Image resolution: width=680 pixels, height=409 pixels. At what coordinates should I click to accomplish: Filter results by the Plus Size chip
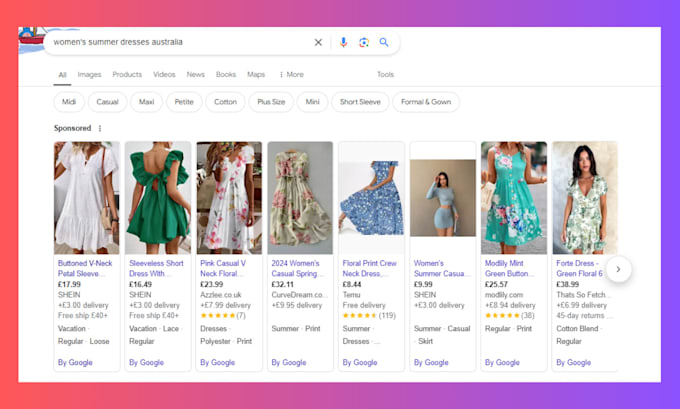point(271,102)
